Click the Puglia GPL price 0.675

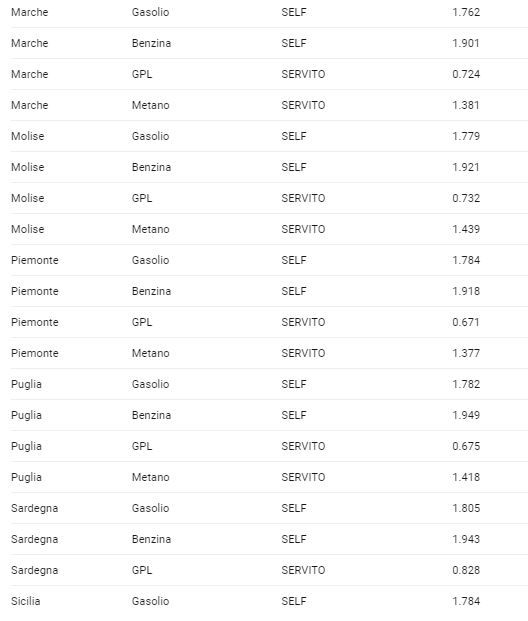pos(466,446)
